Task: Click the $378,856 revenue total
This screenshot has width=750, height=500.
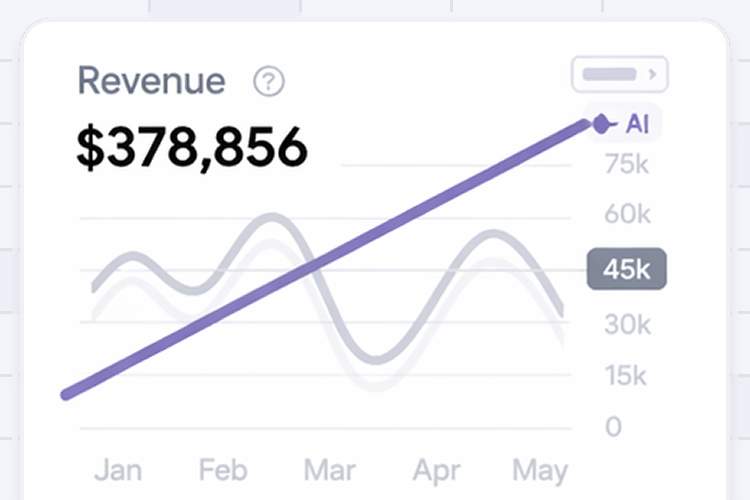Action: click(x=191, y=148)
